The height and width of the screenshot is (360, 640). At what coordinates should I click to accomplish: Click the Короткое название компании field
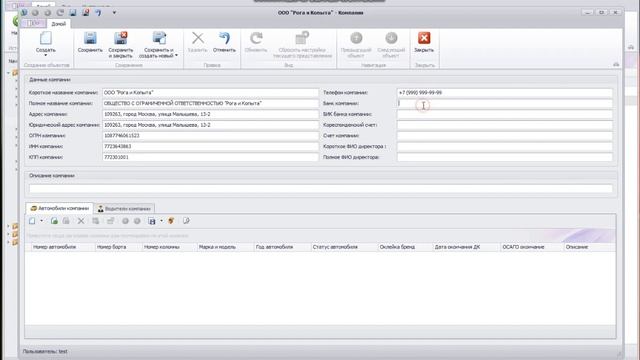(x=210, y=93)
